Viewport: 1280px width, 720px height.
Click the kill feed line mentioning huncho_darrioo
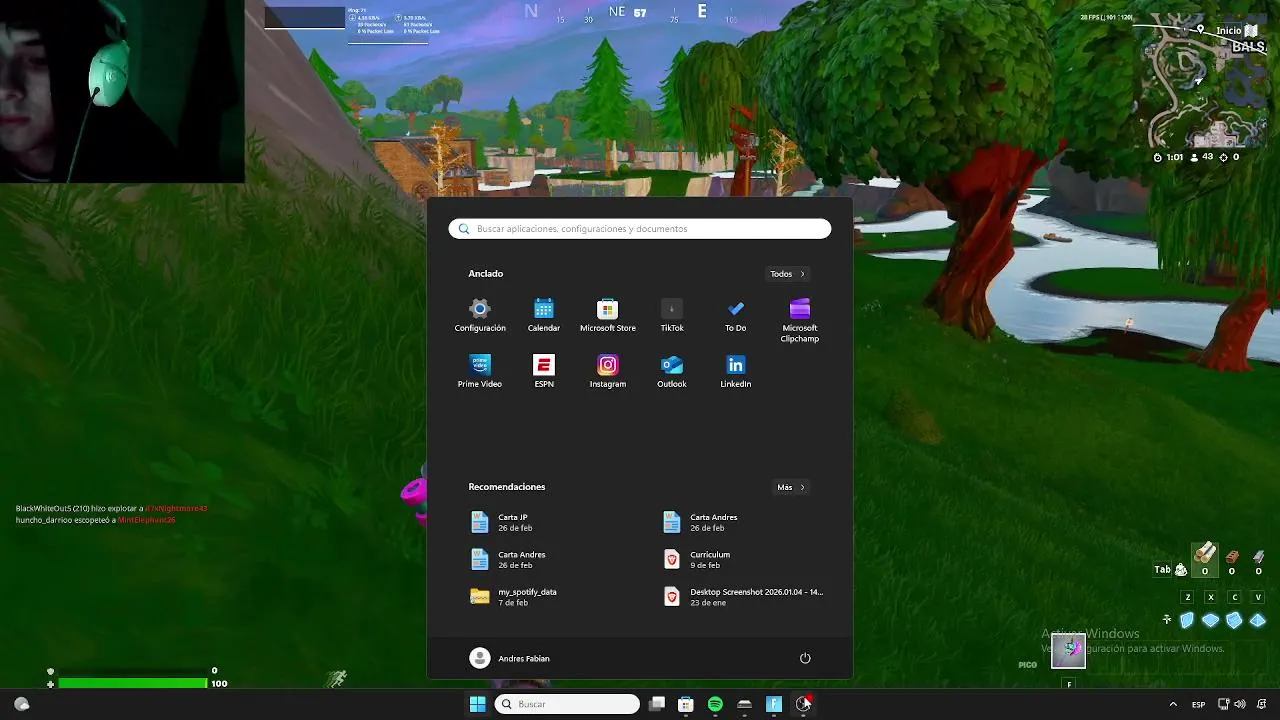[x=96, y=520]
